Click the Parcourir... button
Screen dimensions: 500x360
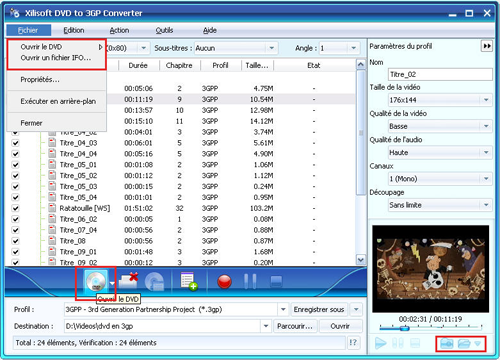(x=295, y=326)
